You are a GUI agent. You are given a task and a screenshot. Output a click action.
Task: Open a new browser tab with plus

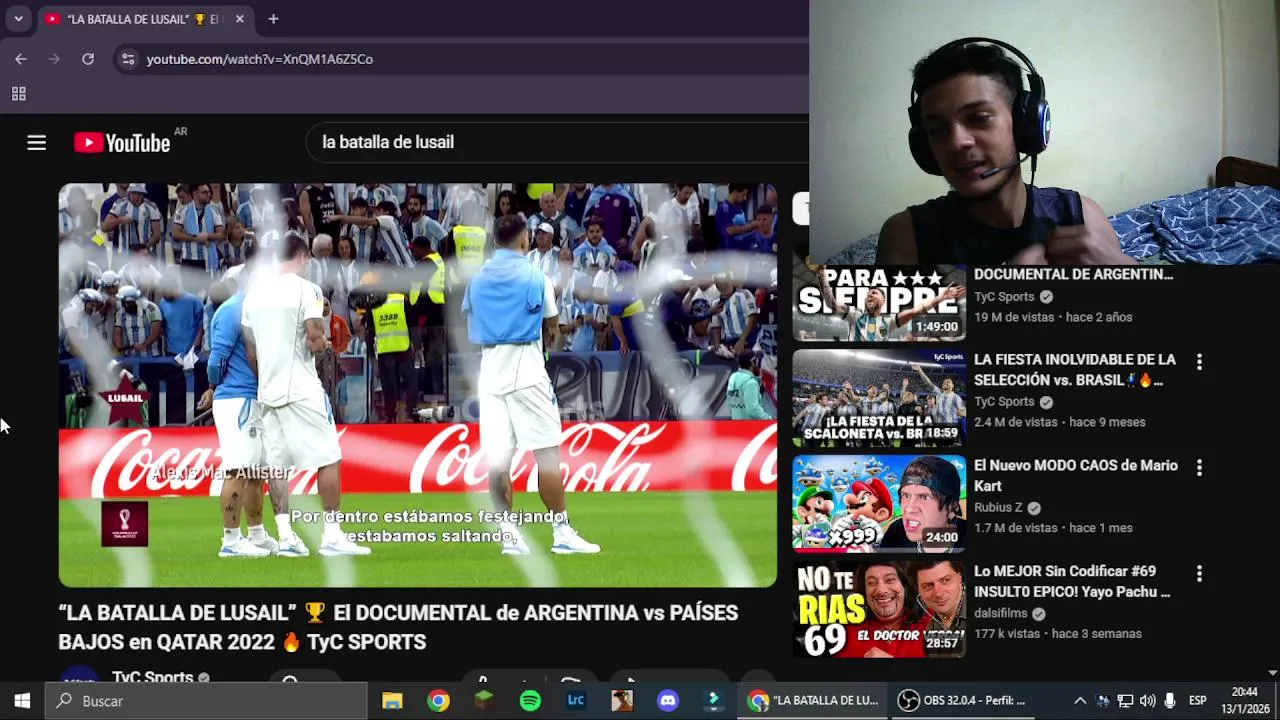273,19
